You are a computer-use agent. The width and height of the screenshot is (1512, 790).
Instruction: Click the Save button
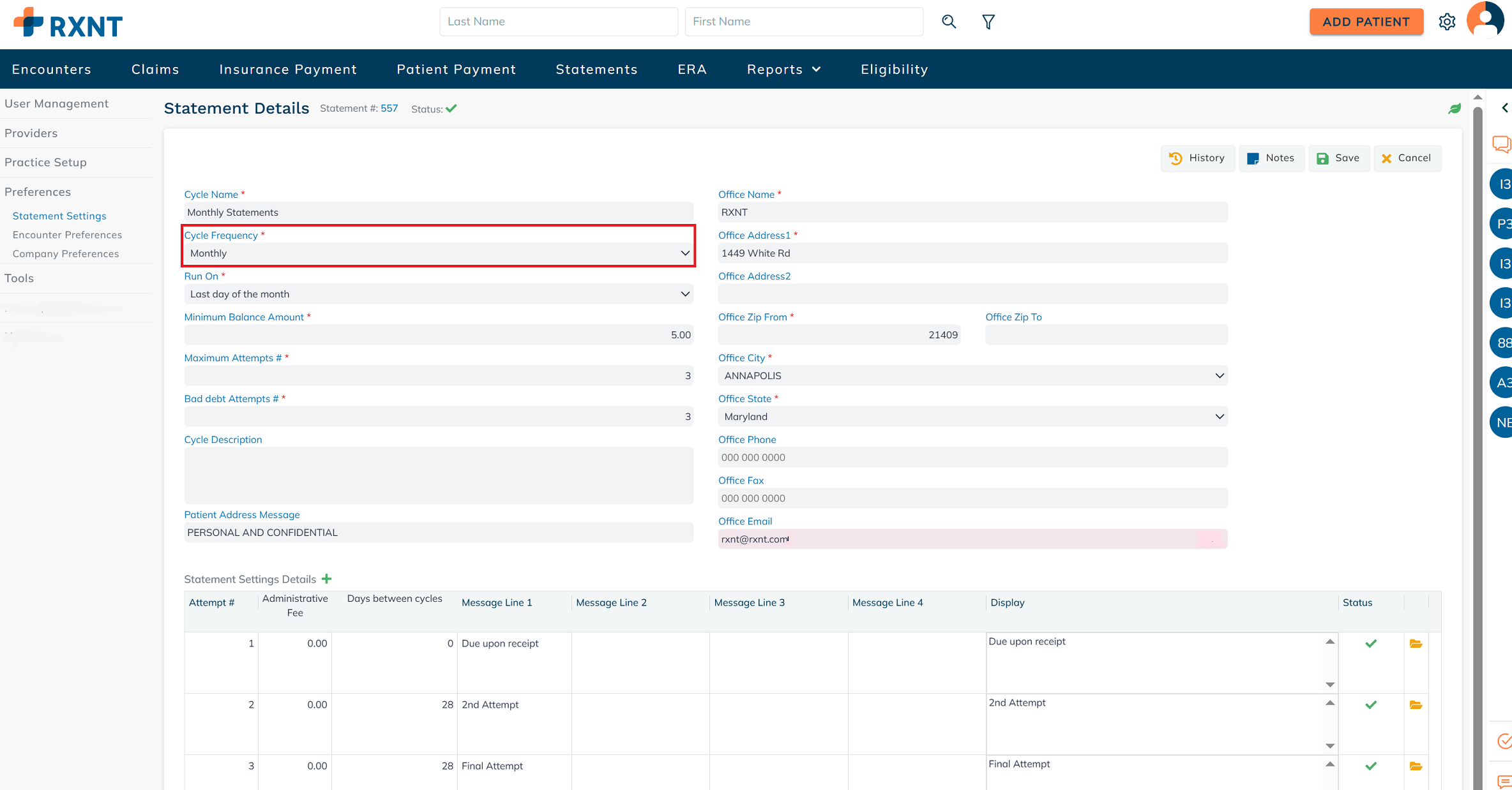coord(1338,158)
